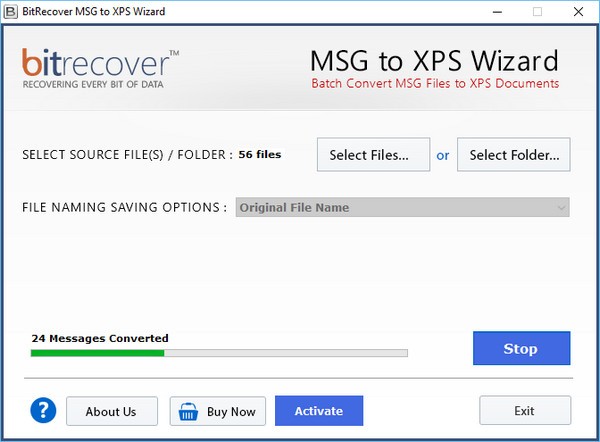Click 'Batch Convert MSG Files to XPS Documents' subtitle
Screen dimensions: 600x442
tap(435, 83)
